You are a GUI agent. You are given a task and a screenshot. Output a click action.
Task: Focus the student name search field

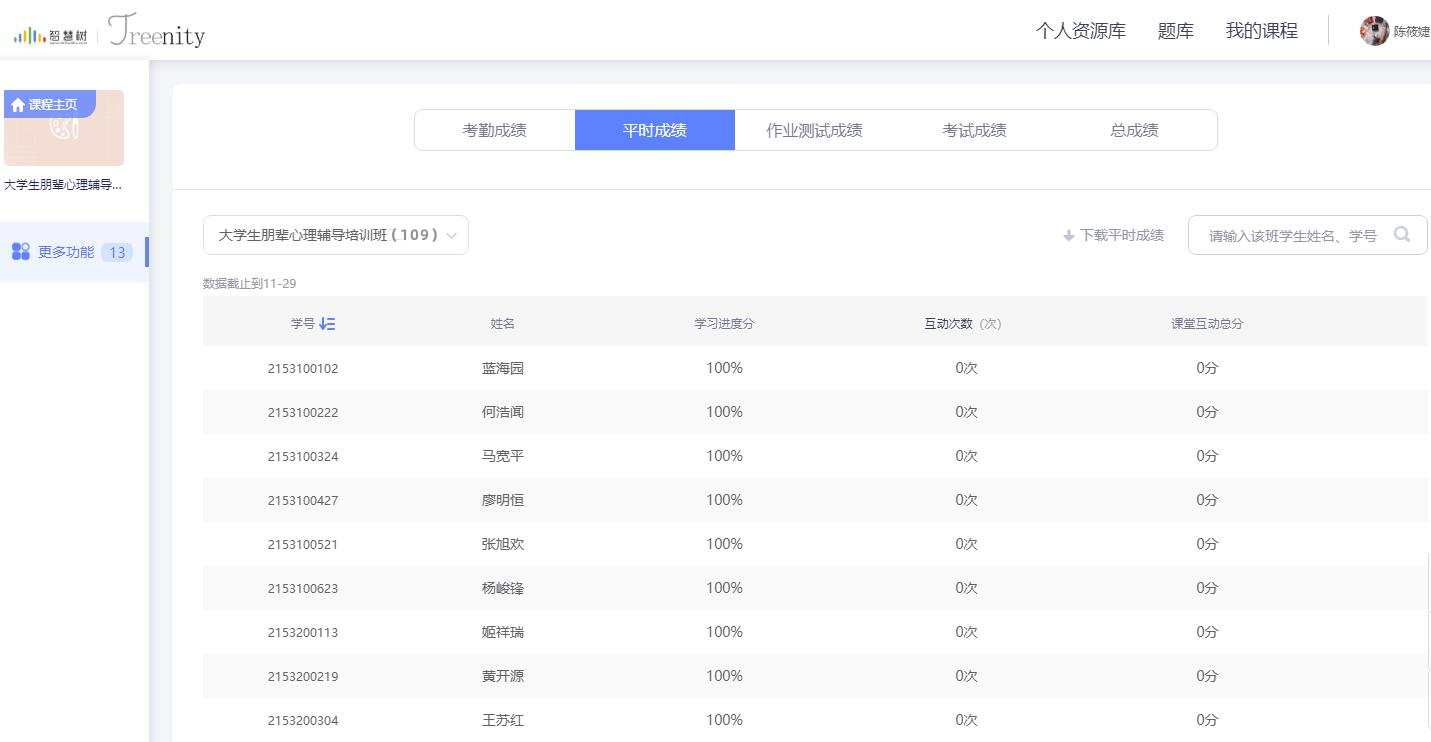[1292, 236]
